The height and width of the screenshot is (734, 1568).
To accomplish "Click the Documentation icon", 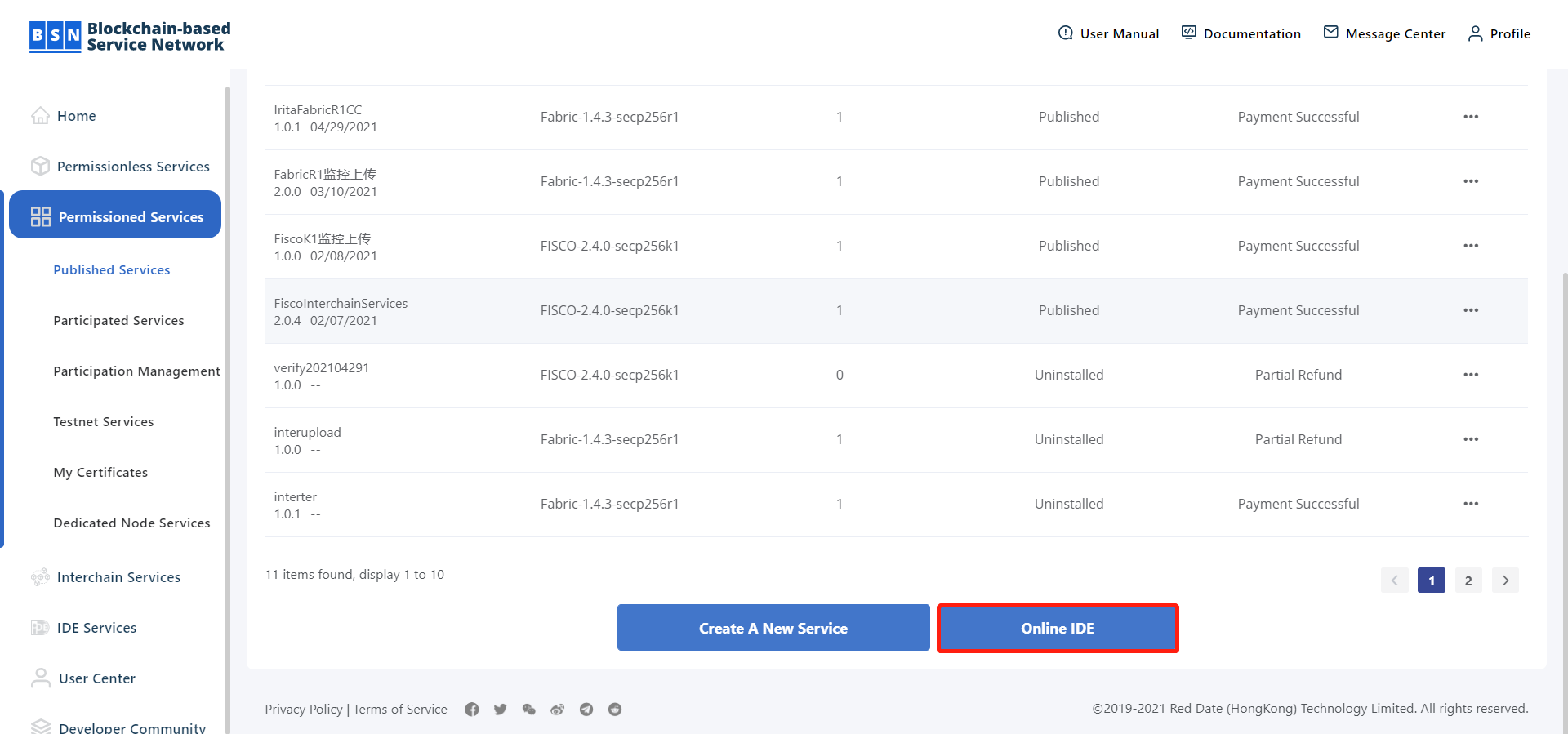I will click(1189, 33).
